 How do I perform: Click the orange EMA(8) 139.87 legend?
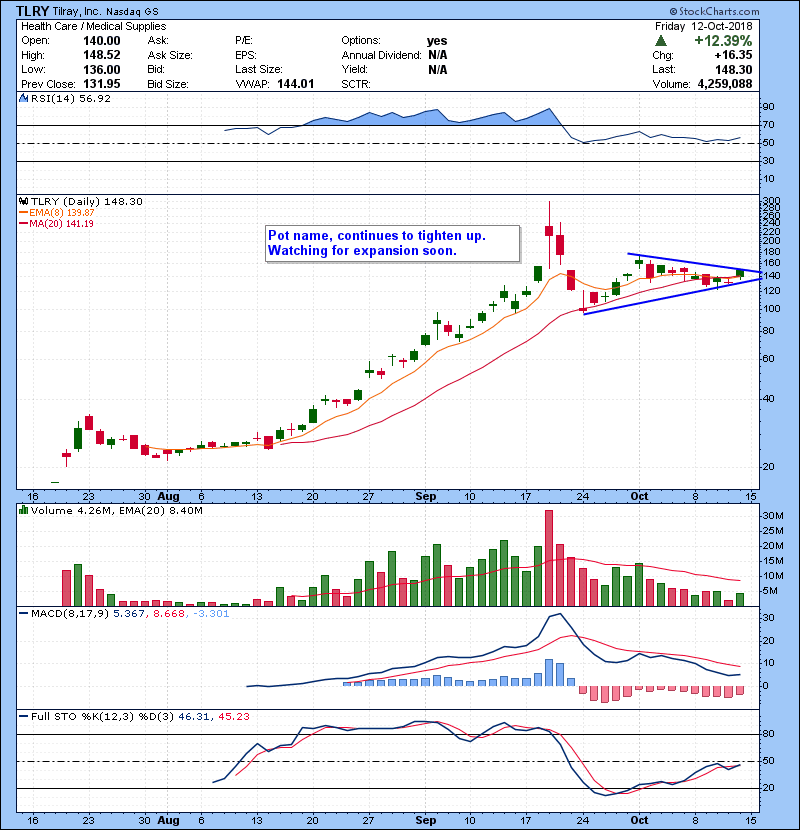pos(57,212)
